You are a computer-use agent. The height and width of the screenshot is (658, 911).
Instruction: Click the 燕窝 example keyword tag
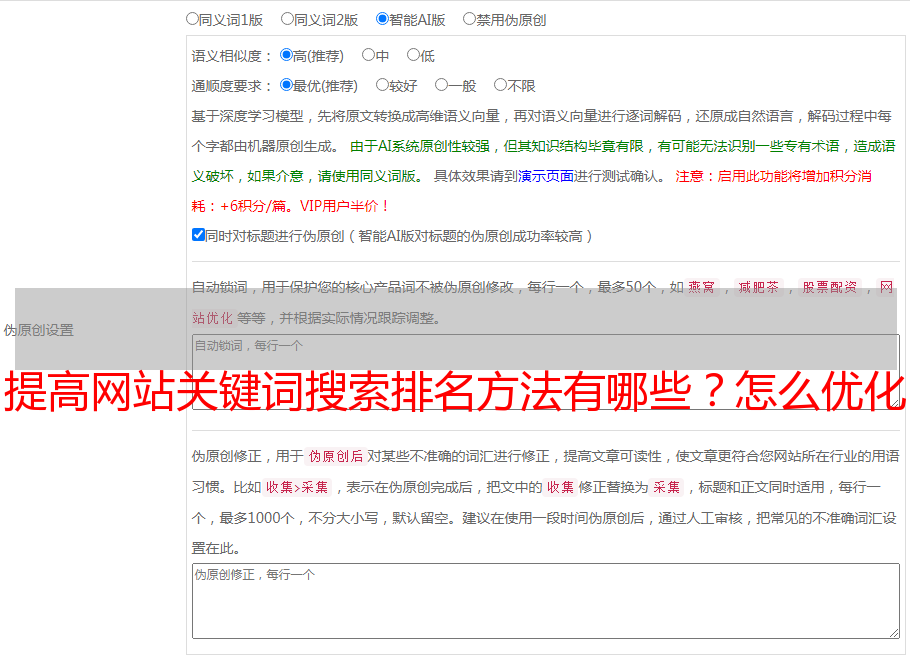(x=701, y=287)
